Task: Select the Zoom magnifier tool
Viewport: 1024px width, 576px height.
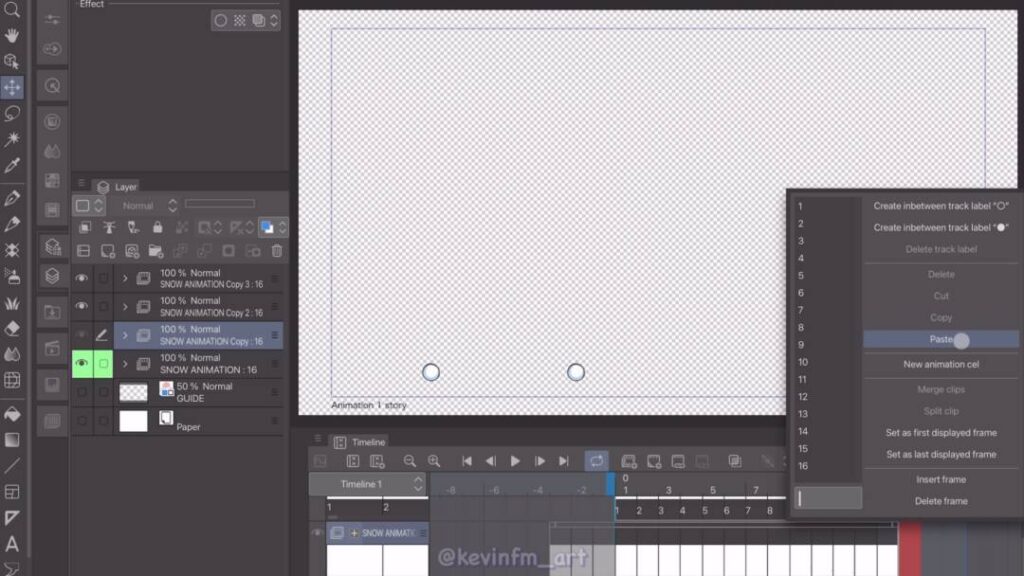Action: click(x=12, y=9)
